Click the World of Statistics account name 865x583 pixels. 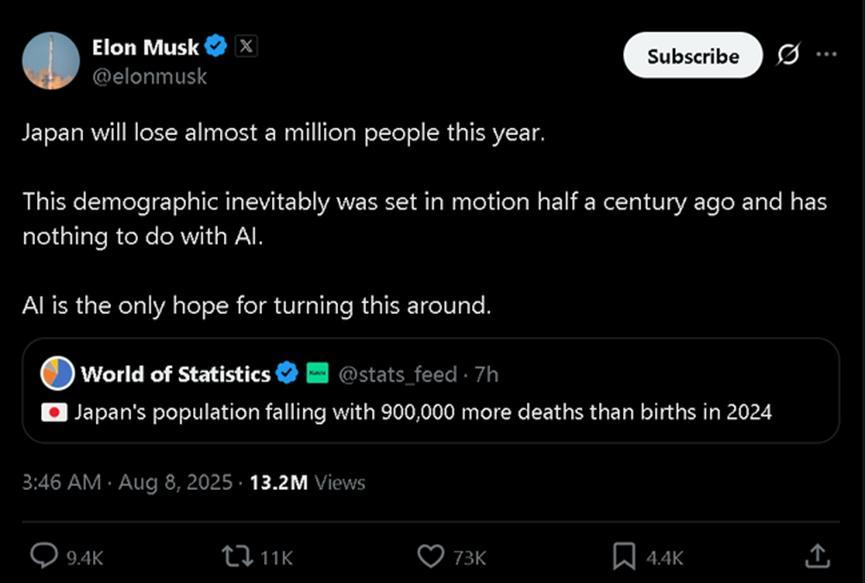[175, 374]
